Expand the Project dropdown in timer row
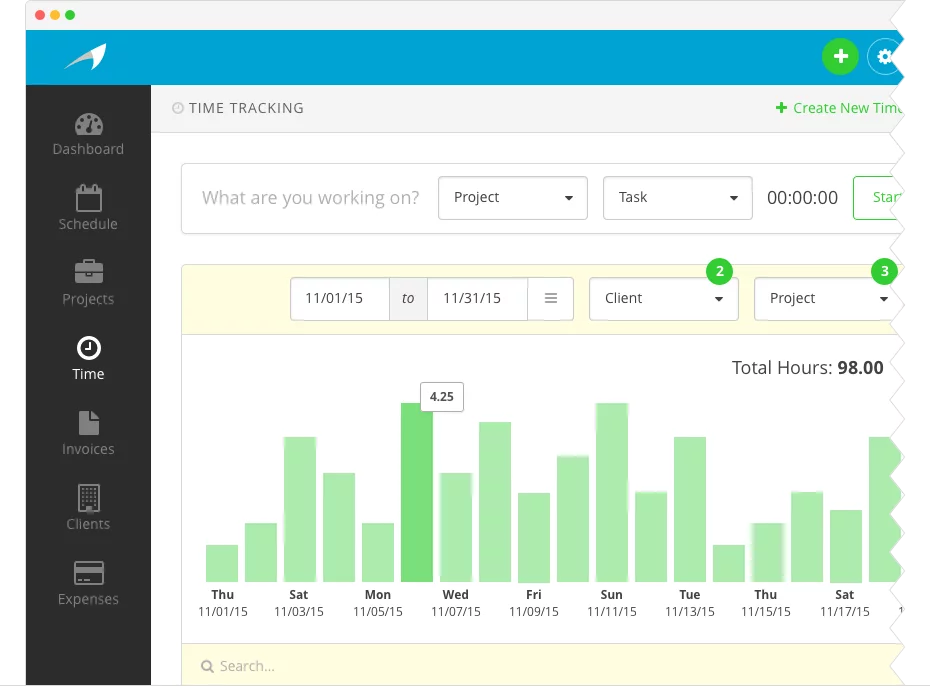Screen dimensions: 930x686 (513, 198)
